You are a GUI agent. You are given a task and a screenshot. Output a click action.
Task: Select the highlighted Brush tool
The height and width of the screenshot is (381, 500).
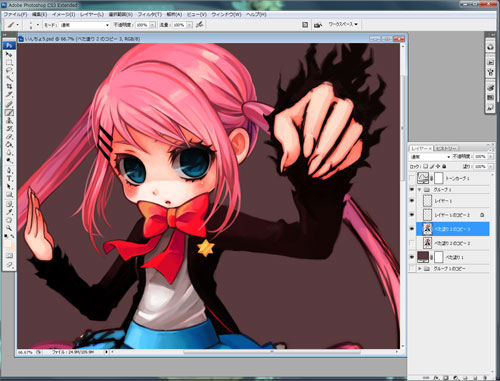[x=9, y=113]
